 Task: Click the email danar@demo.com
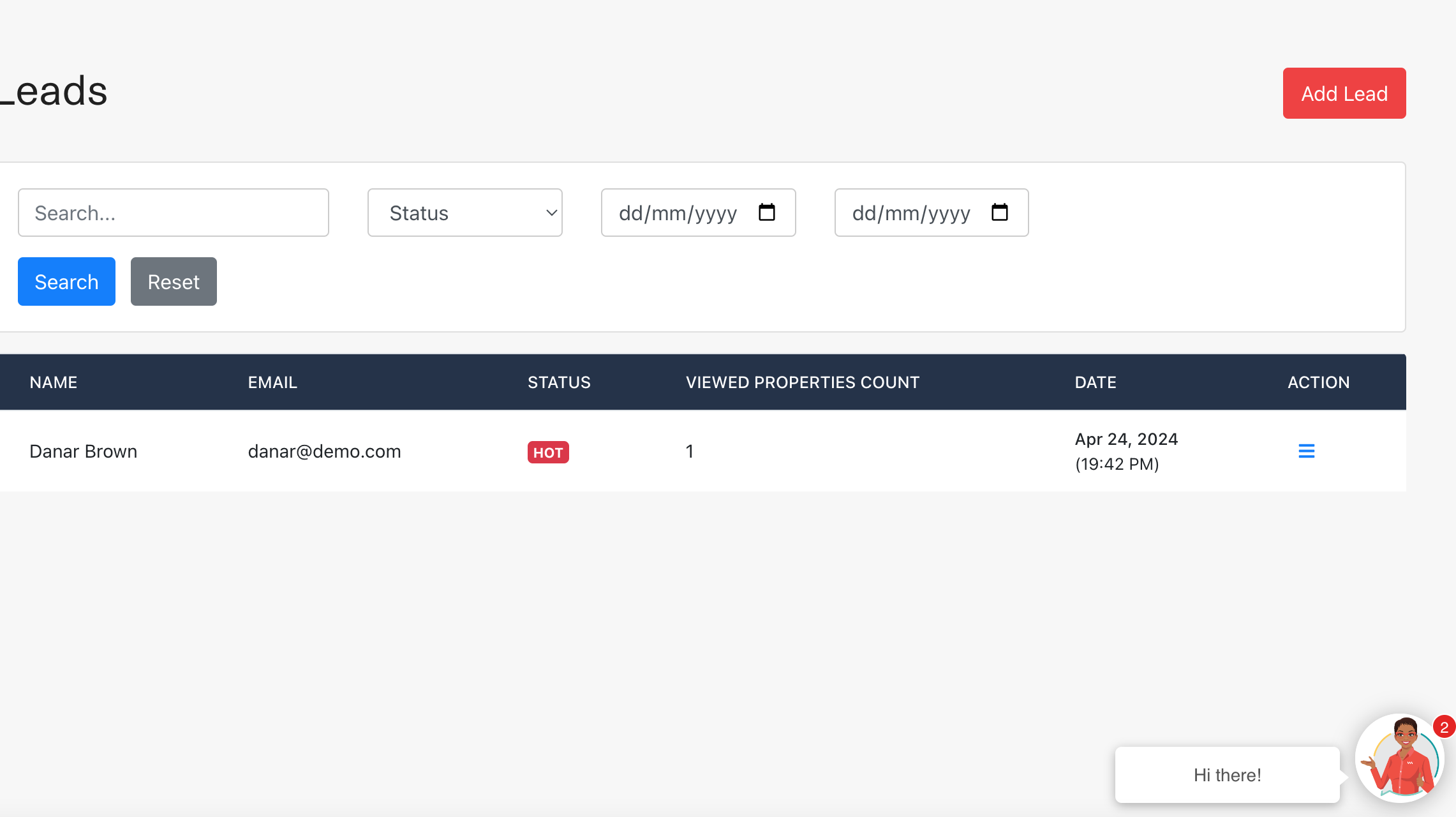pyautogui.click(x=324, y=451)
